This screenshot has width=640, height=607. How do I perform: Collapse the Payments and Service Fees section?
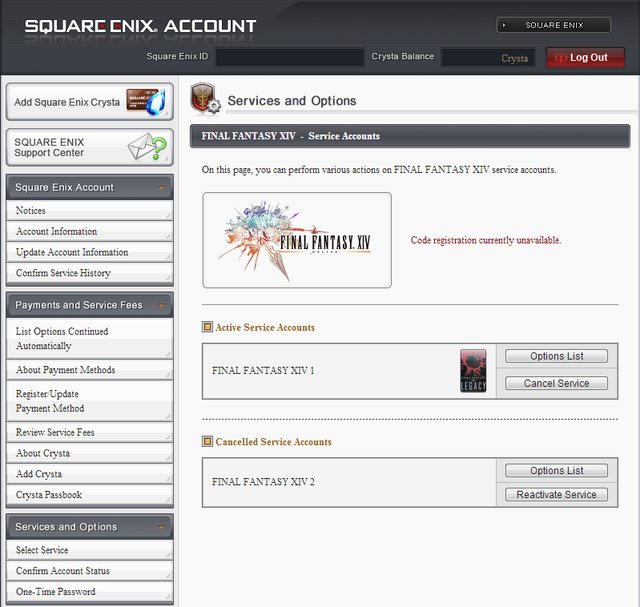click(160, 305)
